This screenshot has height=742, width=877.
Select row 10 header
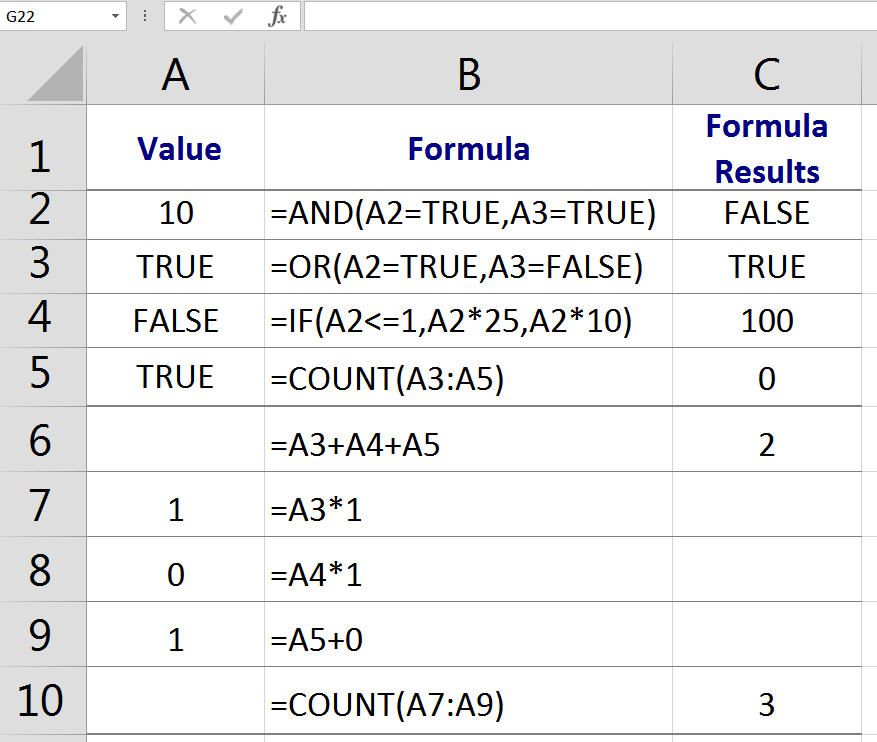click(42, 701)
